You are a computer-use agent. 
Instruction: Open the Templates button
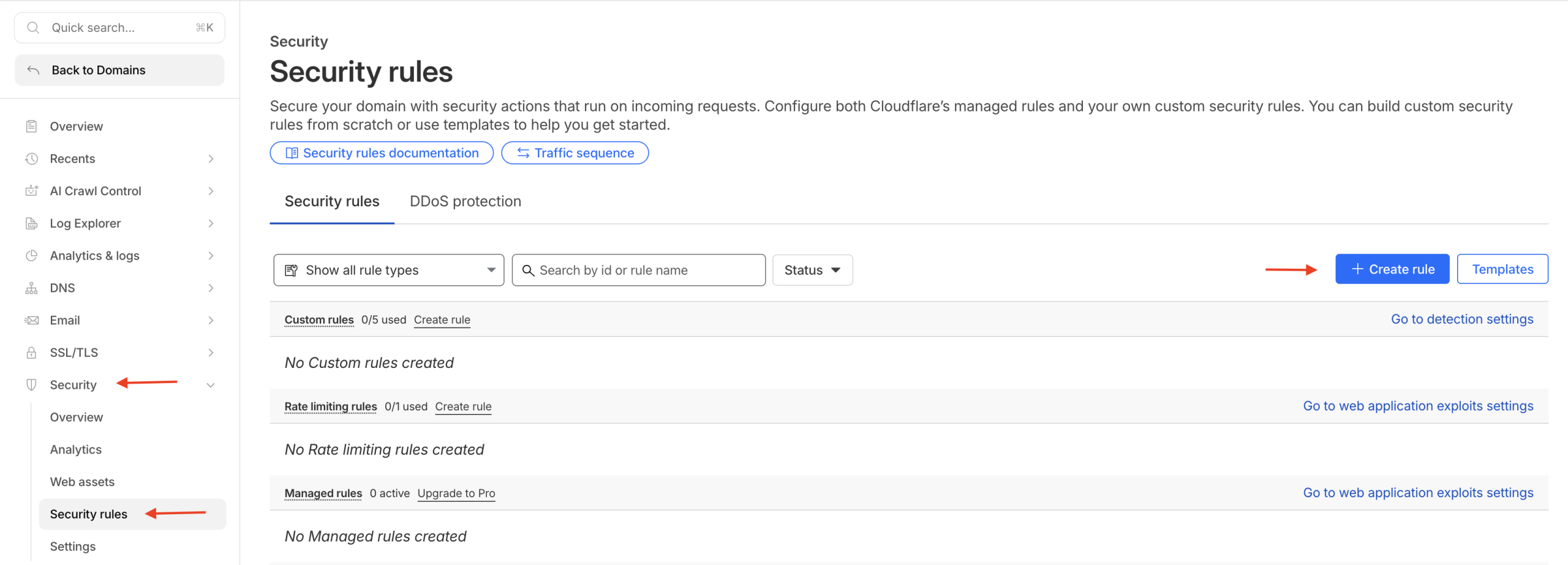click(x=1502, y=269)
